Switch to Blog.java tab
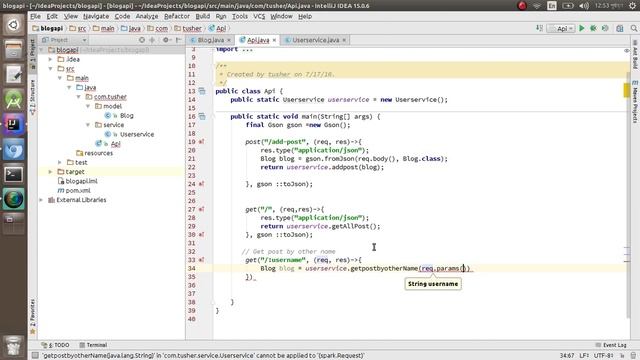The height and width of the screenshot is (360, 640). (x=210, y=40)
